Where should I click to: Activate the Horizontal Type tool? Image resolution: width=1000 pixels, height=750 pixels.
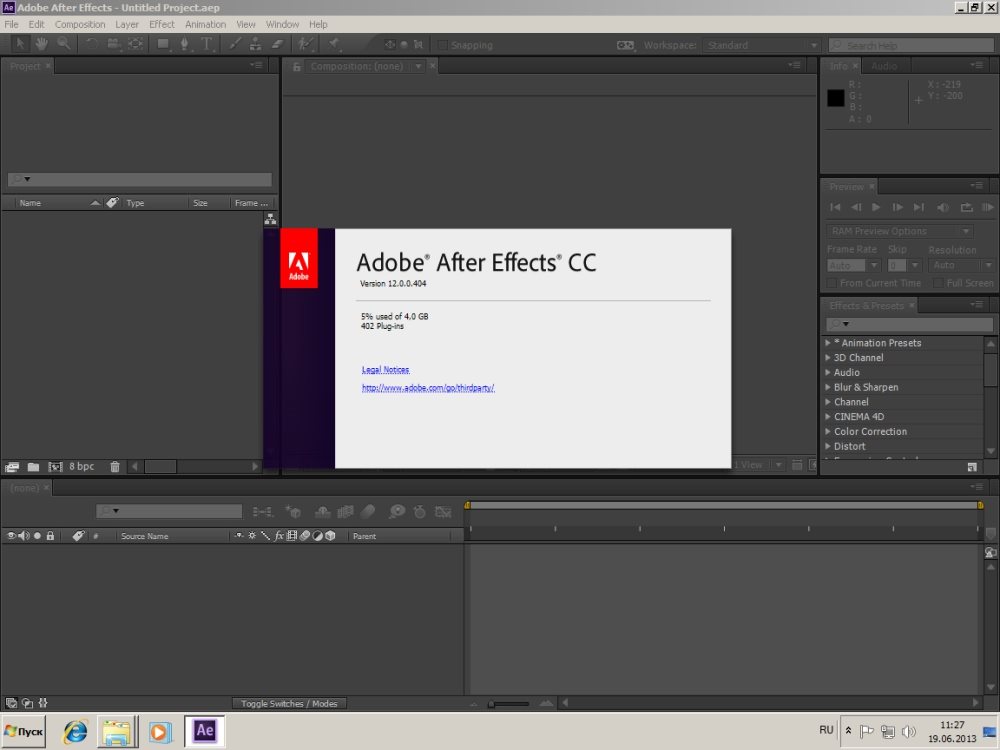pyautogui.click(x=207, y=44)
